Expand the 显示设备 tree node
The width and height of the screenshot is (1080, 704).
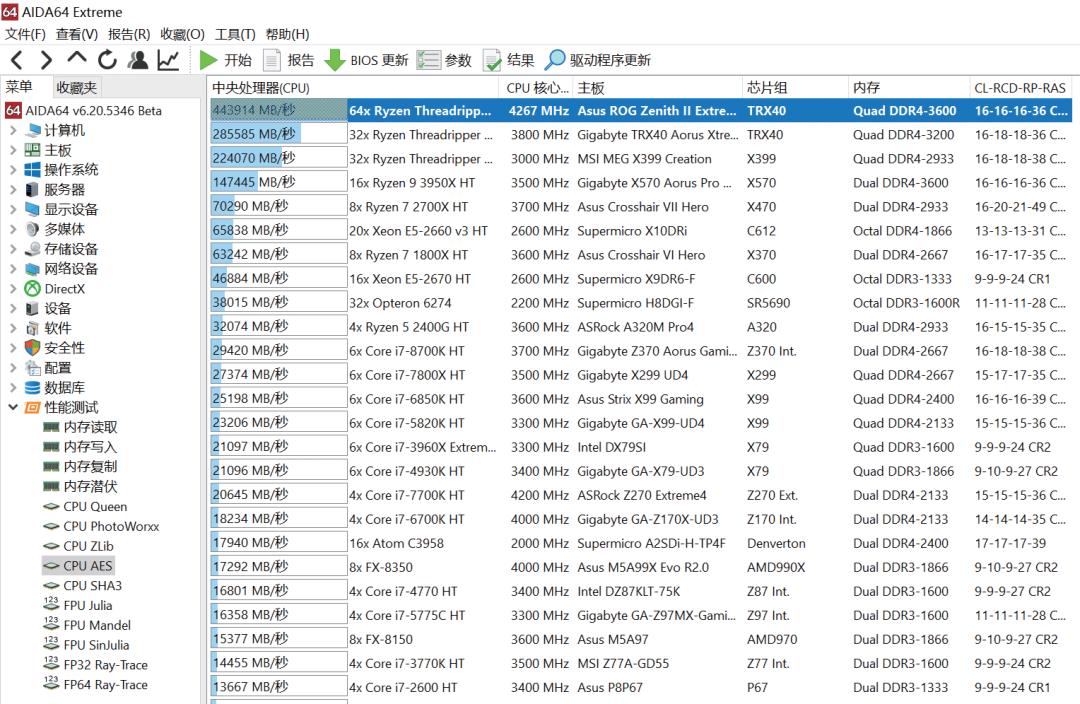13,209
